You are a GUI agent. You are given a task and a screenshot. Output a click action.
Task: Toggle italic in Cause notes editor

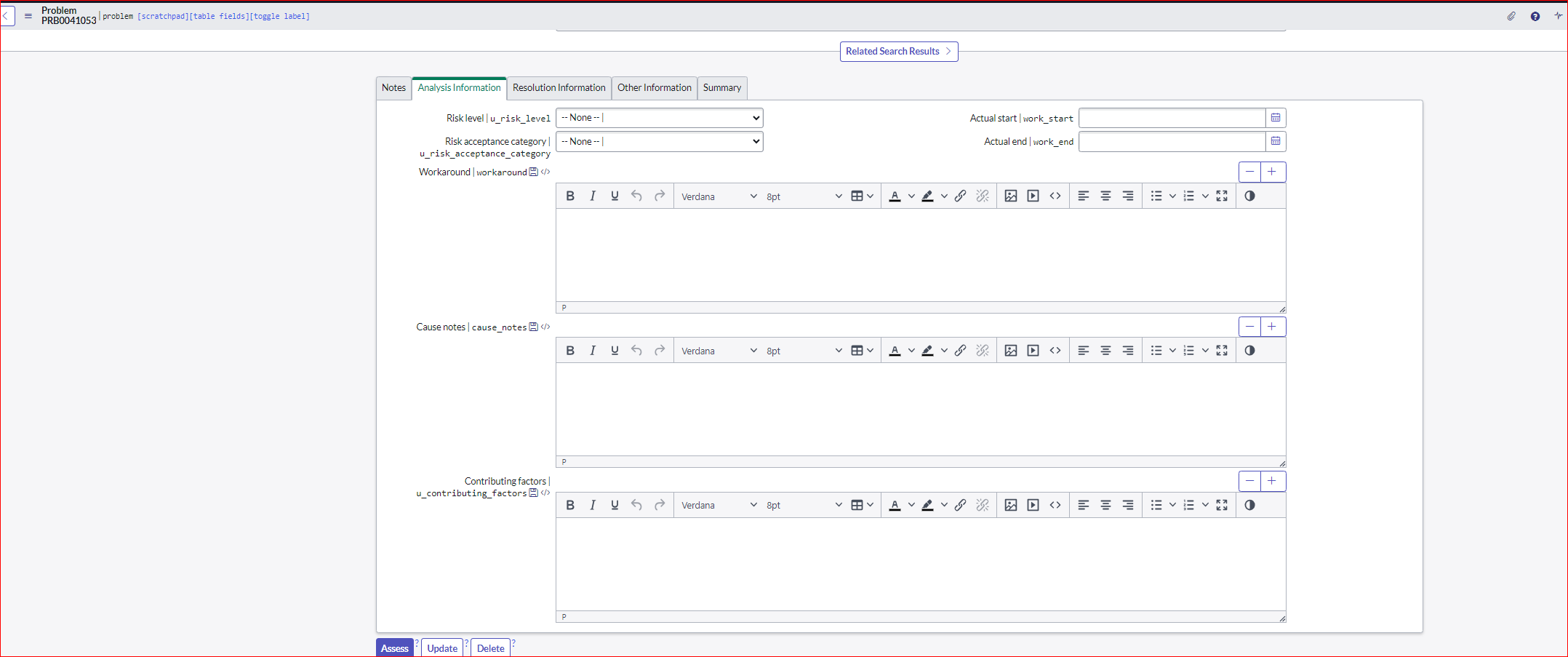pos(593,351)
